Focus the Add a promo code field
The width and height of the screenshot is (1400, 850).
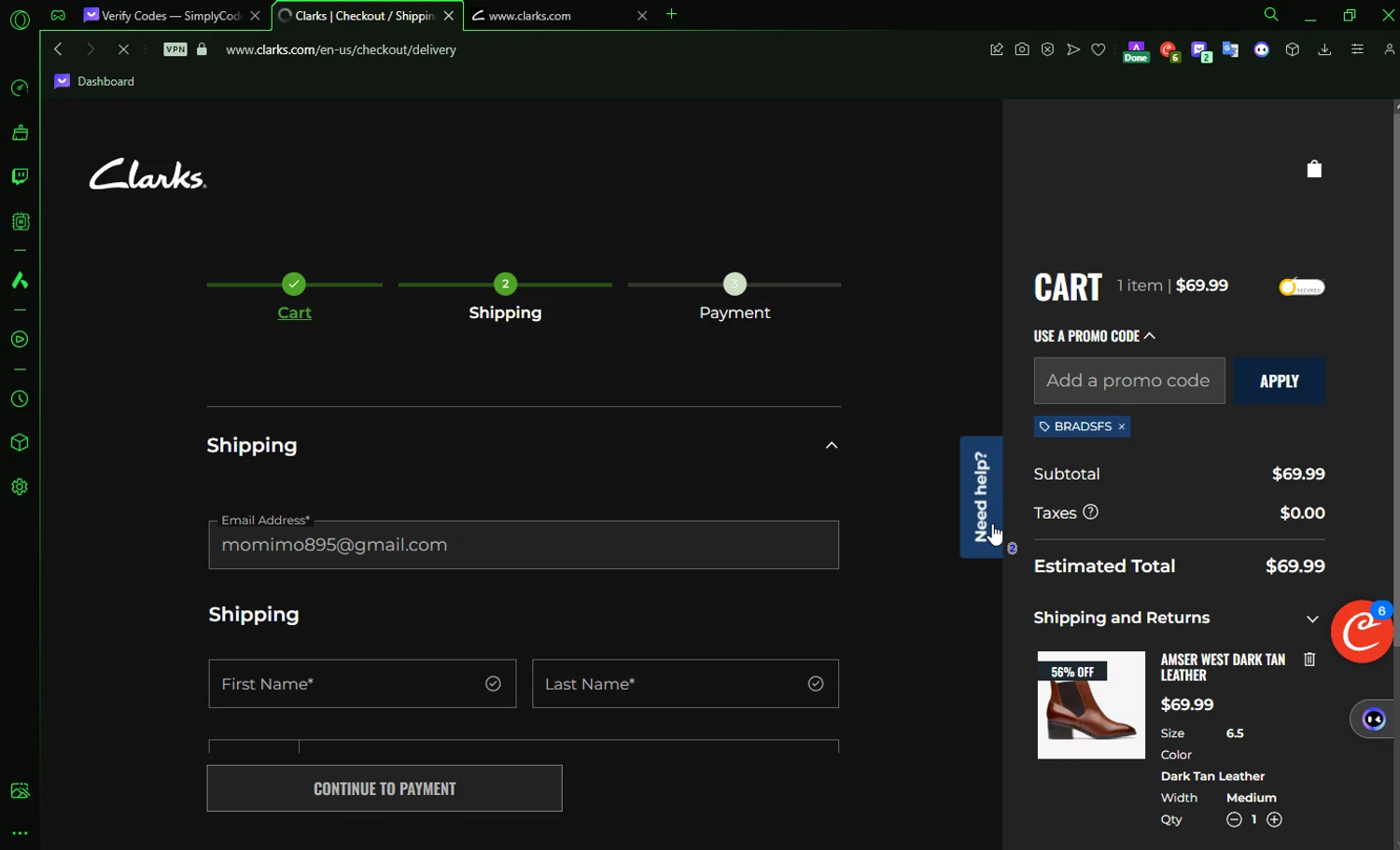[x=1129, y=381]
